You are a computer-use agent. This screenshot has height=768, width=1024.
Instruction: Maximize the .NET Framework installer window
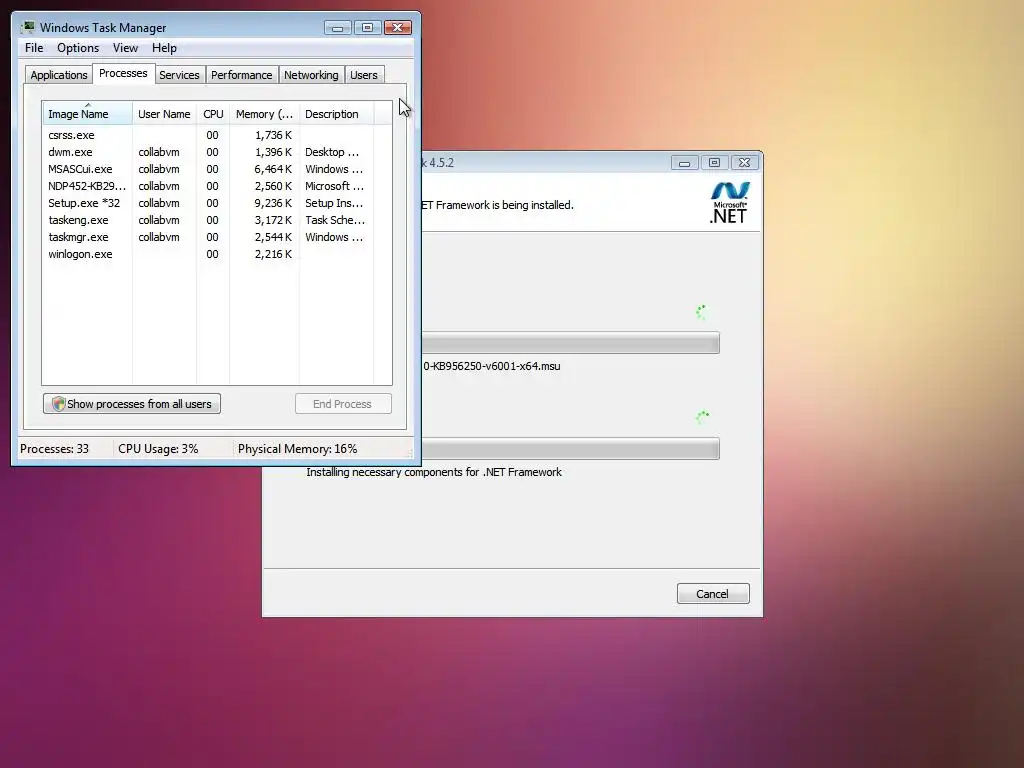click(x=714, y=163)
